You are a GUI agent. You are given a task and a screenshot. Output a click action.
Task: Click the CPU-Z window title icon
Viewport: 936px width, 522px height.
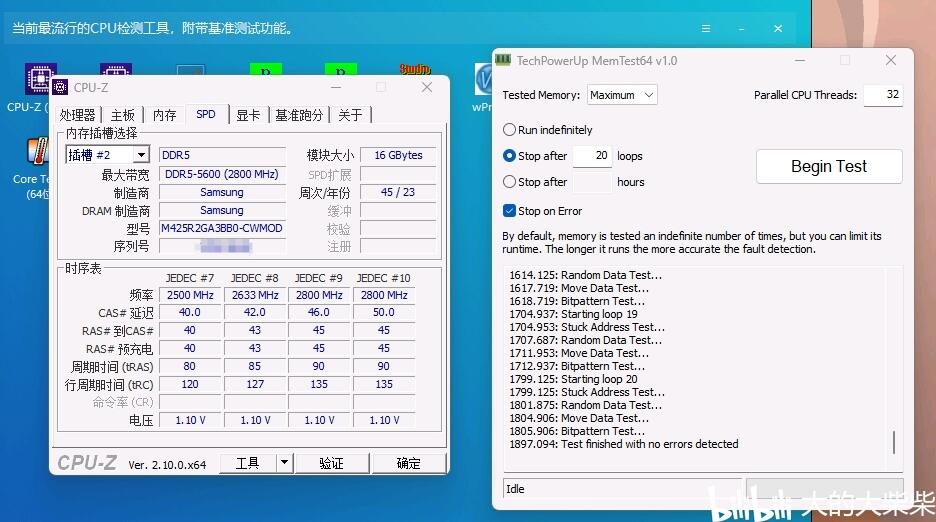(x=60, y=88)
